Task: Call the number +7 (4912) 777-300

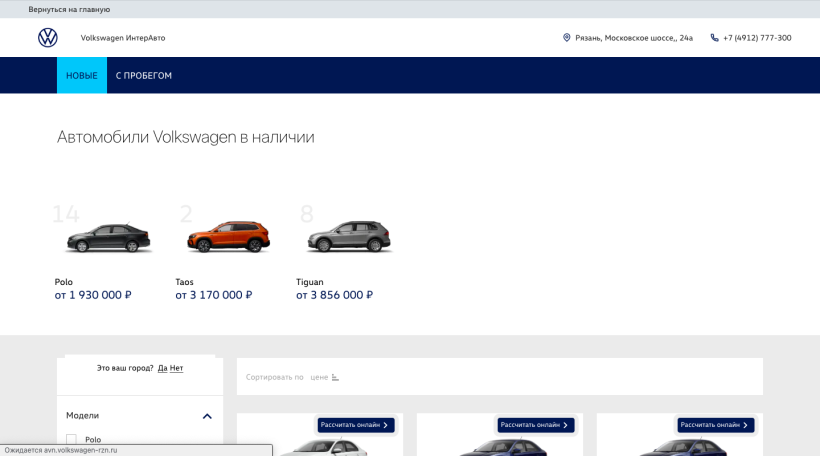Action: [757, 38]
